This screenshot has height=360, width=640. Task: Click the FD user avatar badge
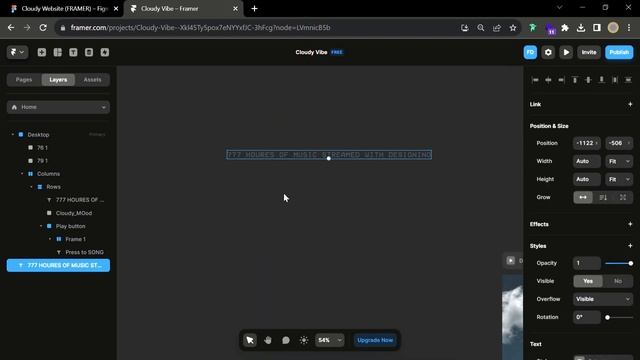tap(530, 52)
